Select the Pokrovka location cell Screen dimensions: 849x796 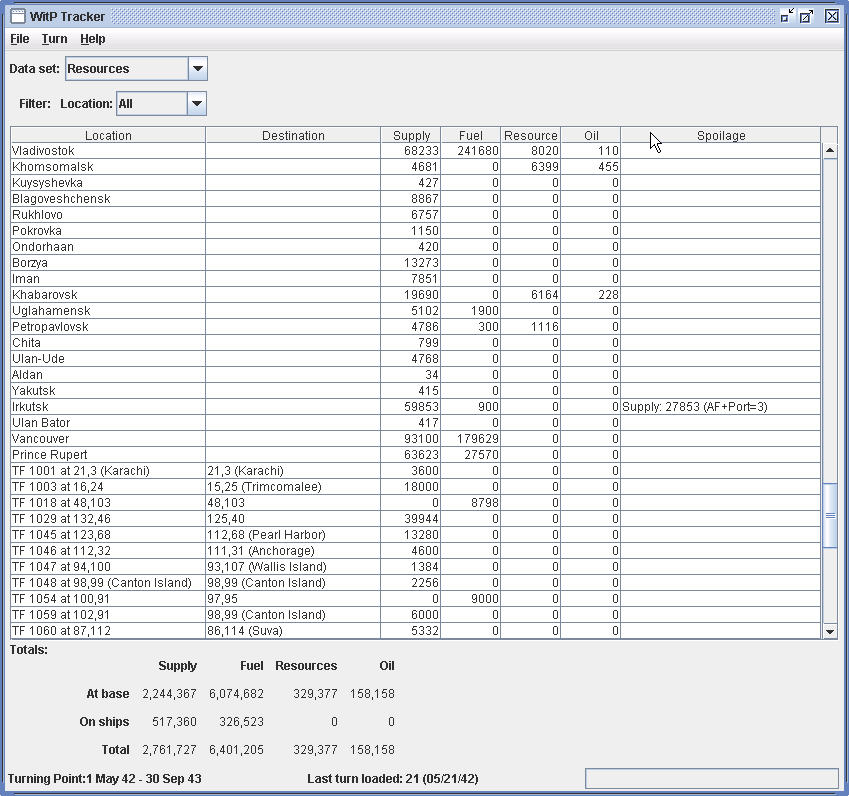tap(108, 231)
